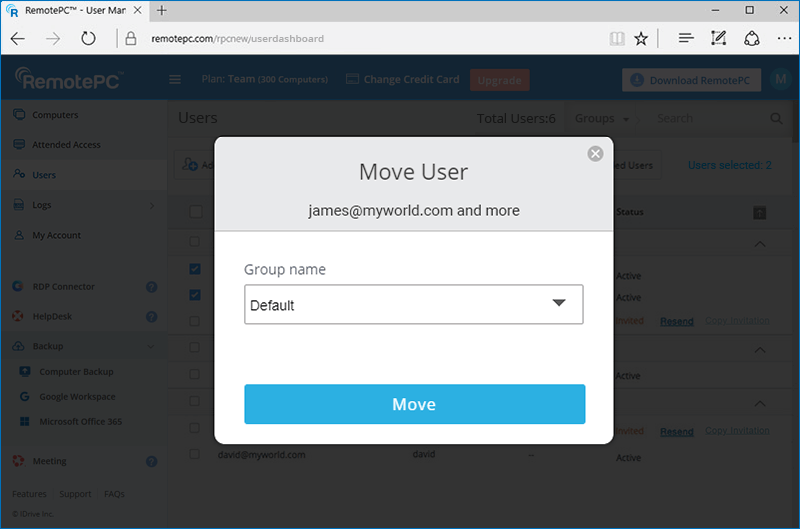Open the Group name dropdown
Screen dimensions: 800x529
pos(413,305)
